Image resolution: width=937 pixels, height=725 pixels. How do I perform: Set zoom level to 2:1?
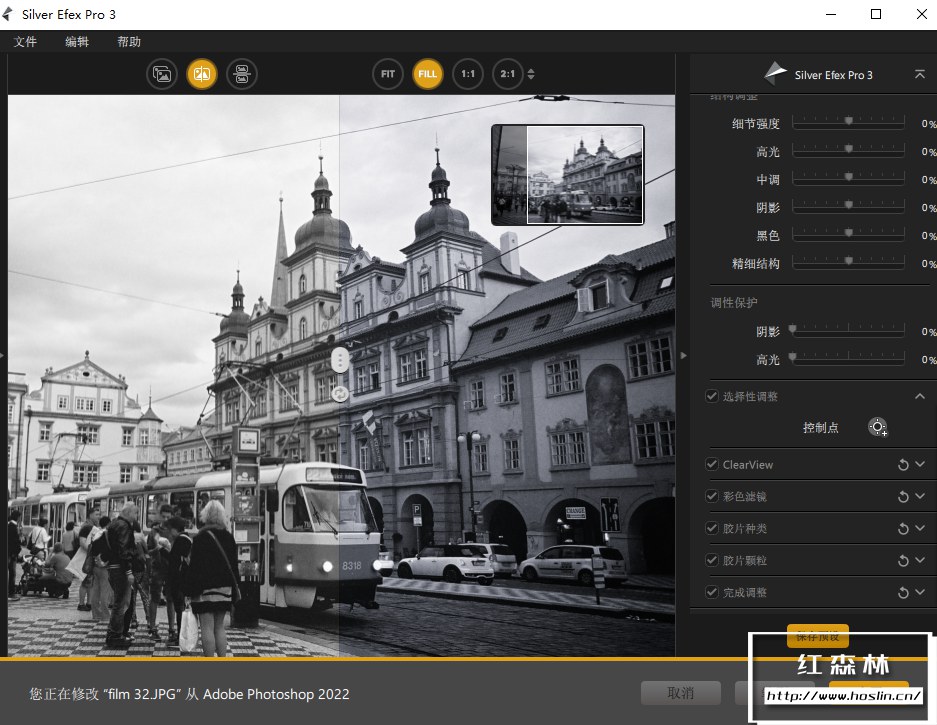tap(507, 74)
